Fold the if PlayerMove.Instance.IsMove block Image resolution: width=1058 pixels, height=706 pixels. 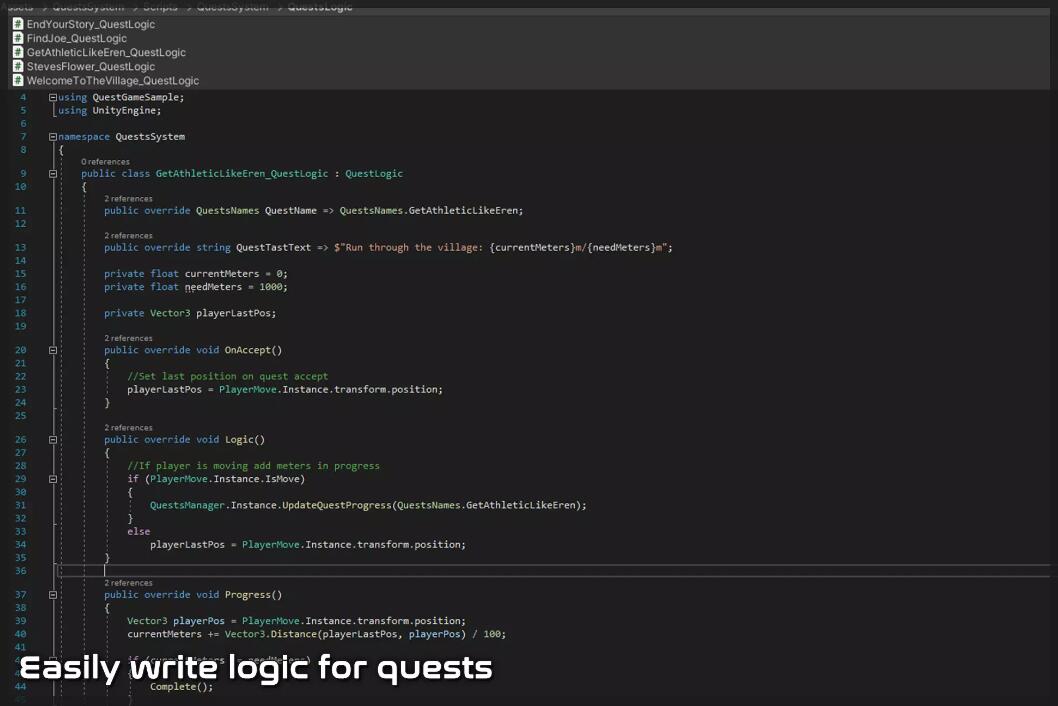pos(53,479)
